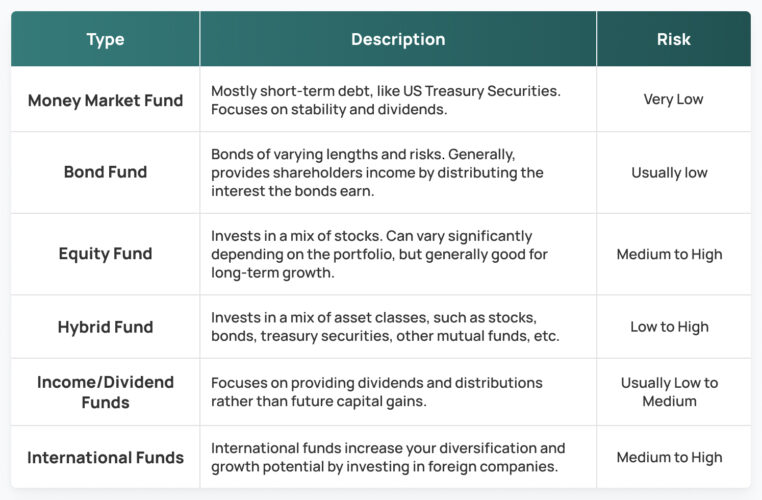This screenshot has width=762, height=500.
Task: Click the long-term growth description text
Action: tap(379, 254)
